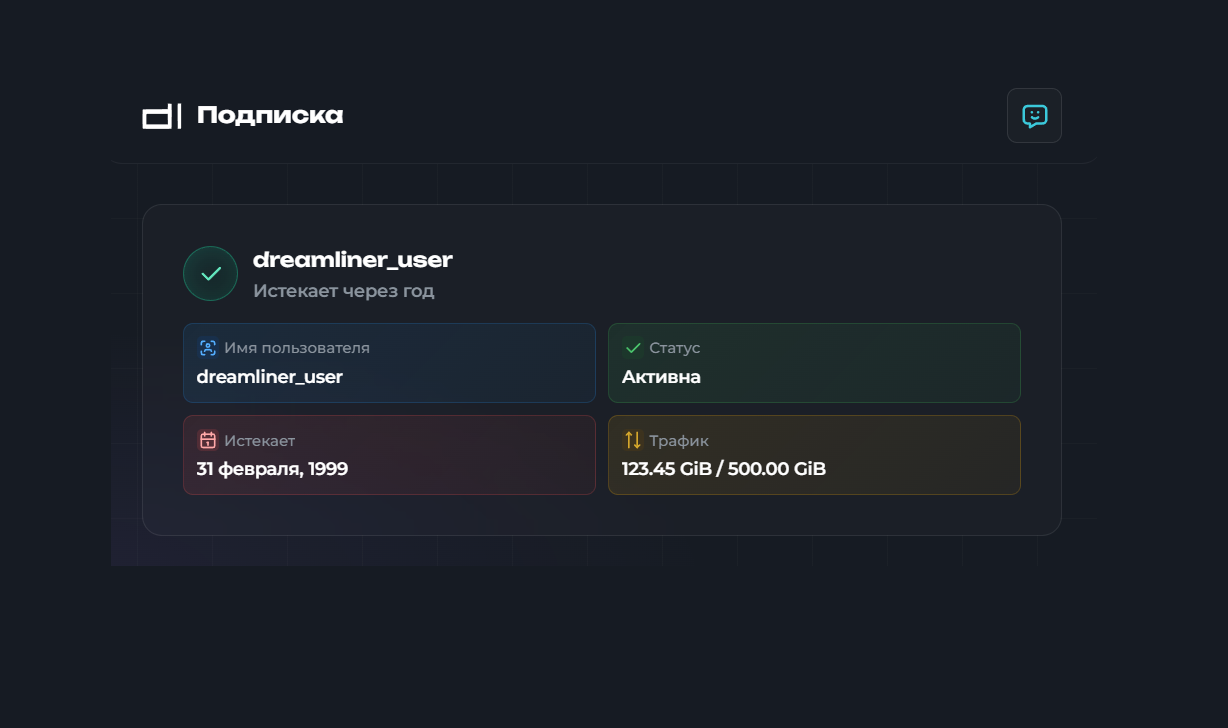Image resolution: width=1228 pixels, height=728 pixels.
Task: Click the small checkmark icon beside Статус
Action: pyautogui.click(x=633, y=348)
